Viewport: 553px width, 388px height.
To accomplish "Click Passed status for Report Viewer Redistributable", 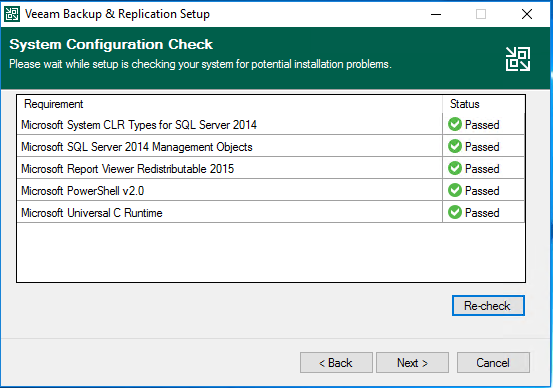I will pos(482,169).
